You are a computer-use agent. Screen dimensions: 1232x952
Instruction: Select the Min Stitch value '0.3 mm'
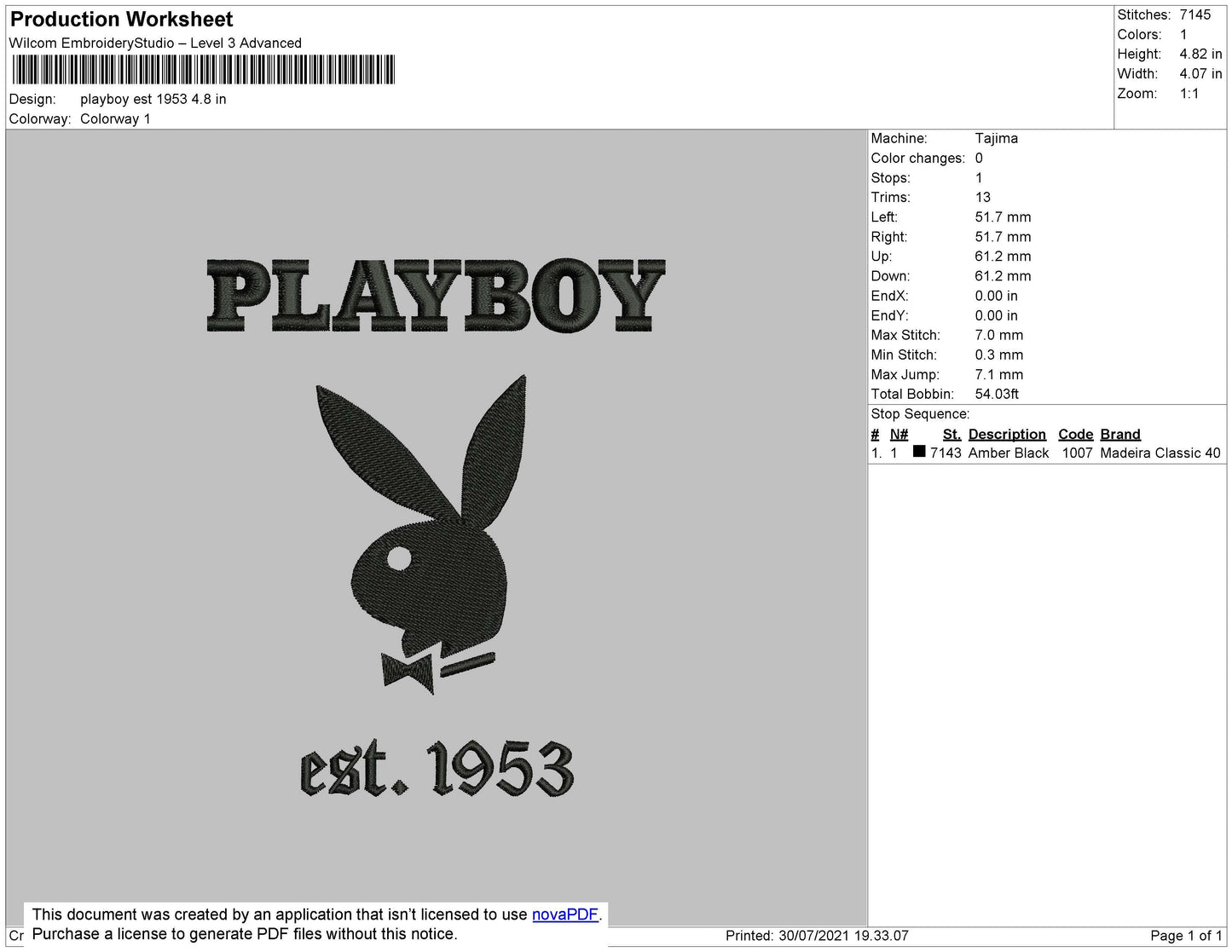999,355
